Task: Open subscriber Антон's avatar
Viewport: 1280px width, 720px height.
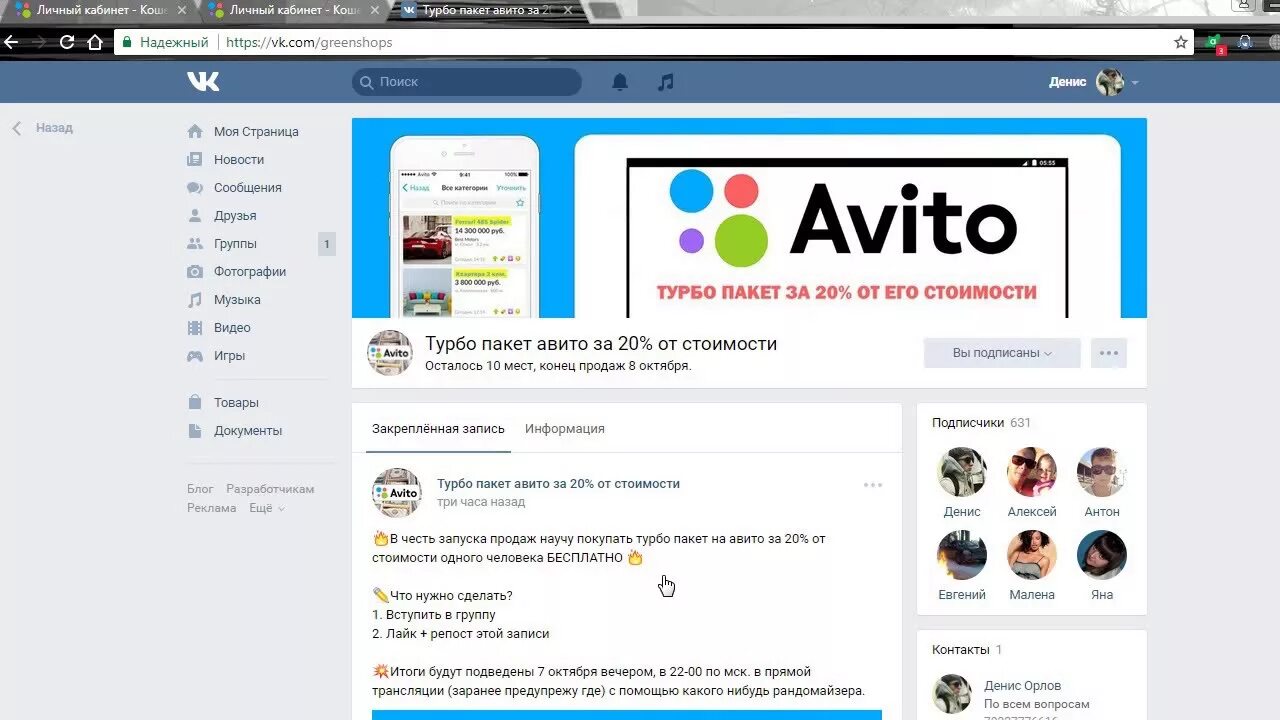Action: (1102, 472)
